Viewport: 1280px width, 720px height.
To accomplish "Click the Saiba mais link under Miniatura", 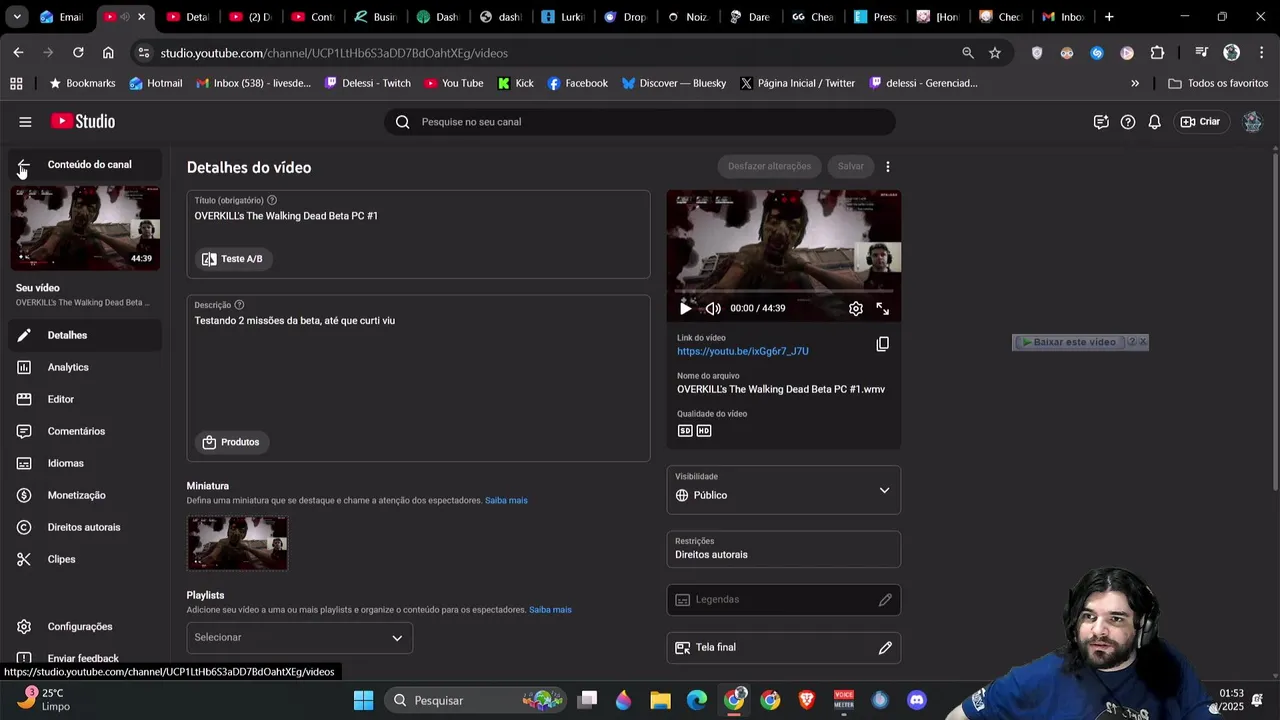I will pos(506,500).
